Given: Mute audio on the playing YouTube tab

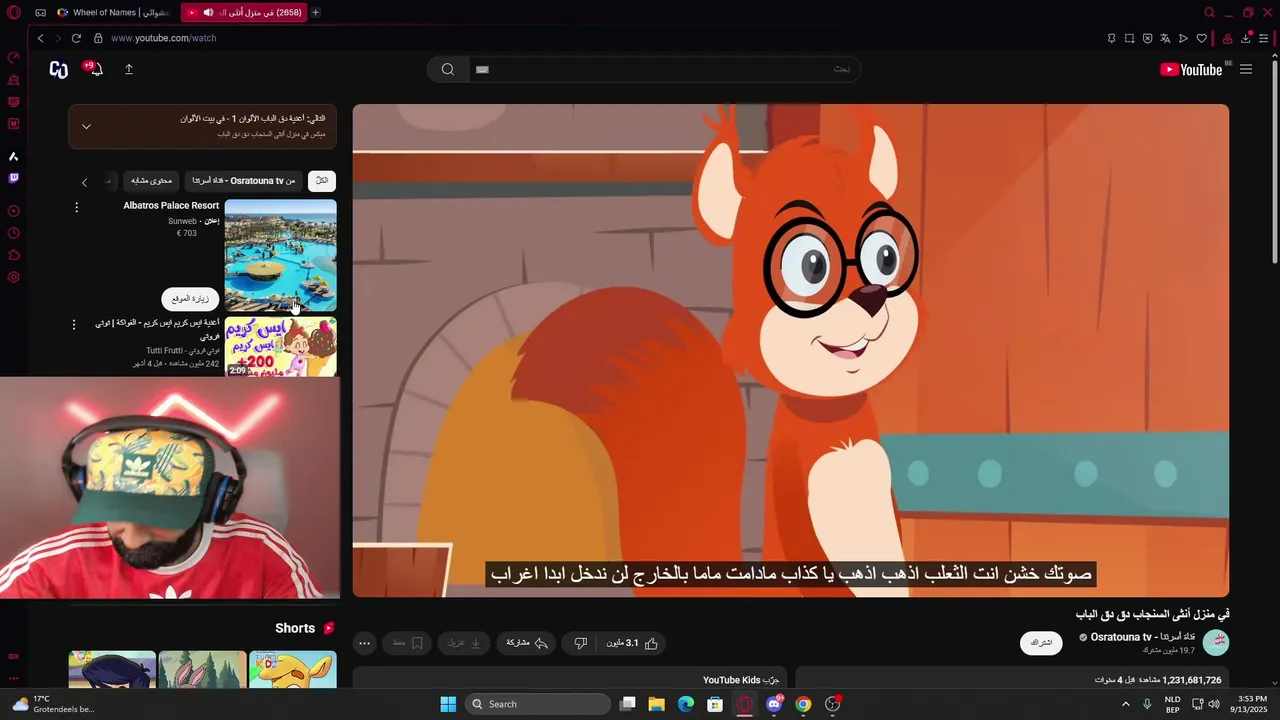Looking at the screenshot, I should pos(208,12).
